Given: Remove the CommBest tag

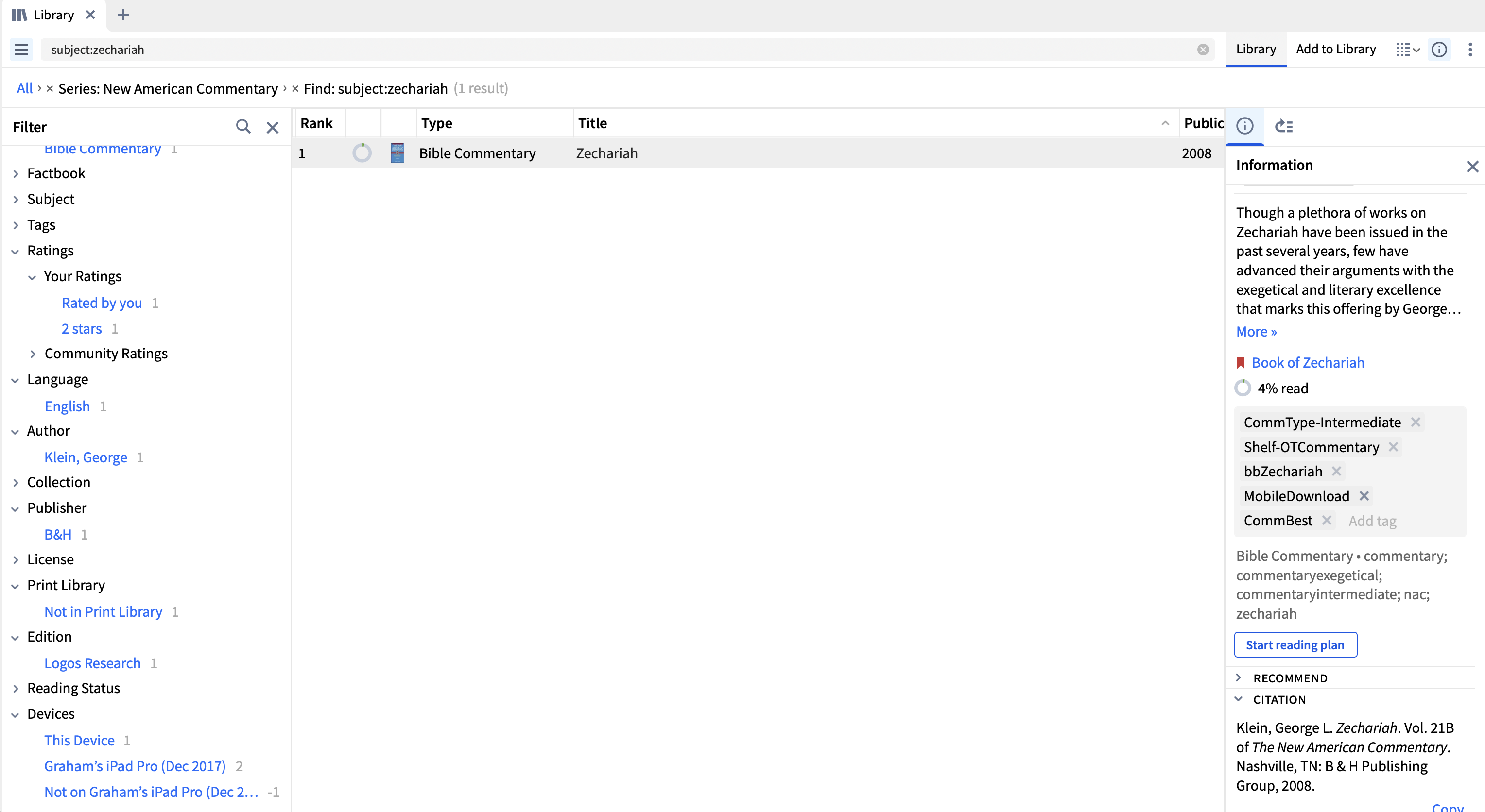Looking at the screenshot, I should coord(1327,521).
